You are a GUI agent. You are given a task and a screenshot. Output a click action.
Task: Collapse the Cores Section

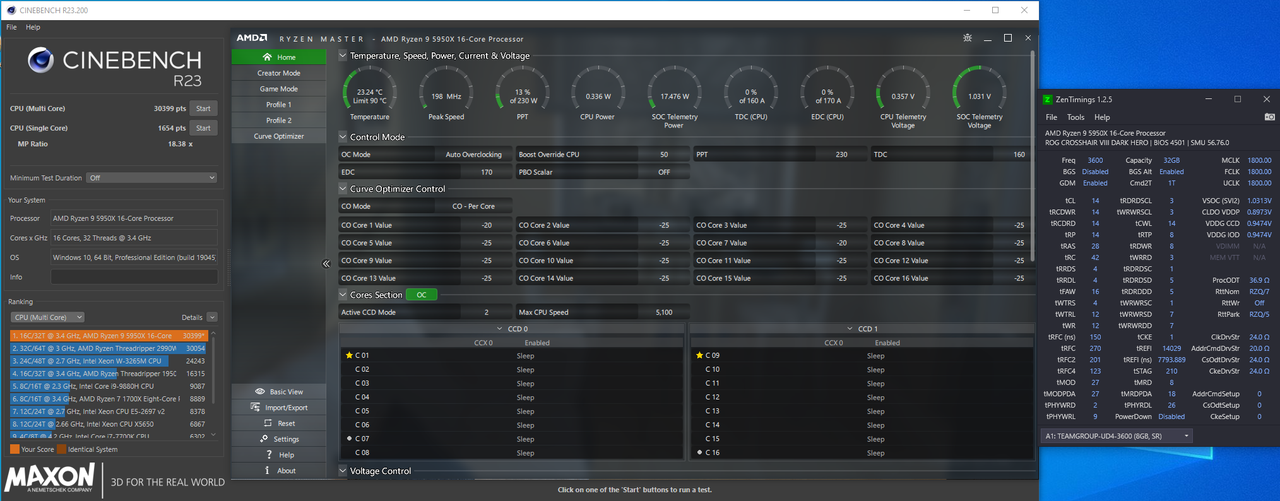(x=343, y=295)
